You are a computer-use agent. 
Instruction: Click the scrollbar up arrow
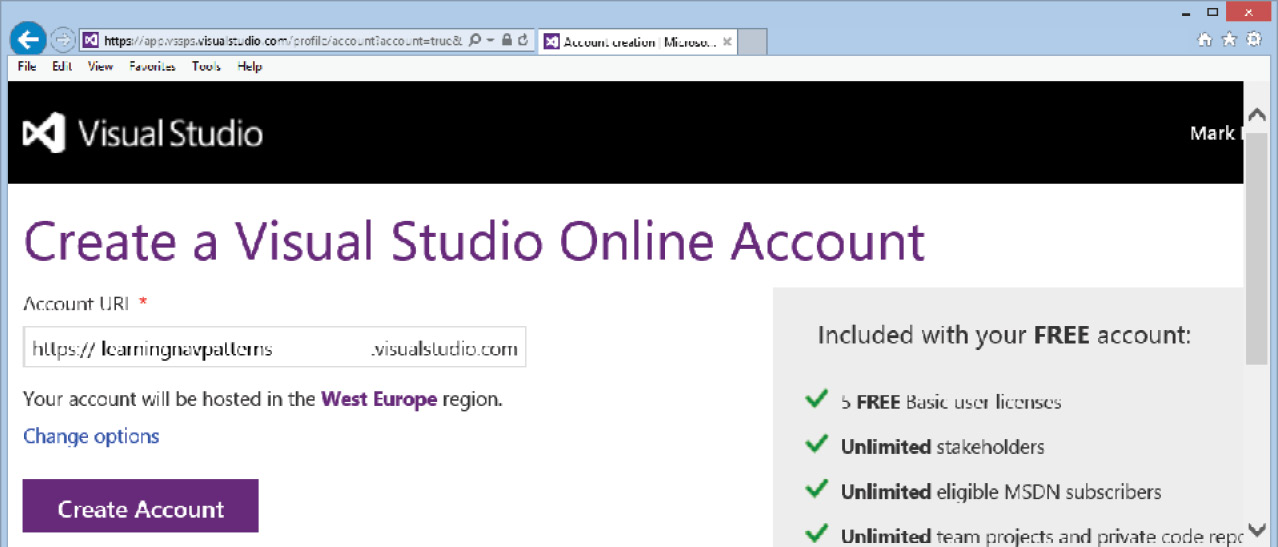tap(1257, 114)
